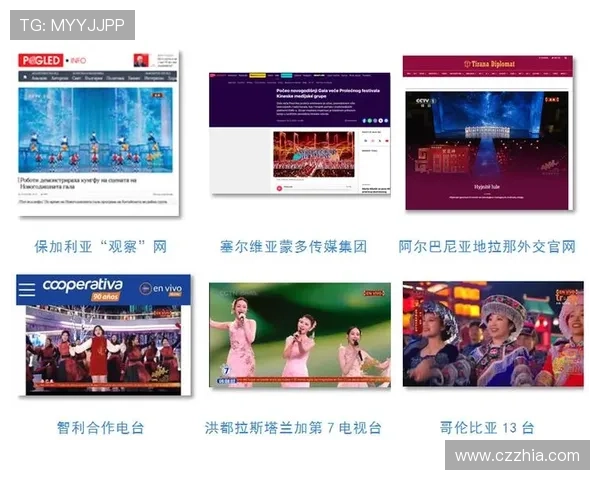Click the caption 保加利亚“观察”网
Image resolution: width=600 pixels, height=480 pixels.
click(x=101, y=247)
